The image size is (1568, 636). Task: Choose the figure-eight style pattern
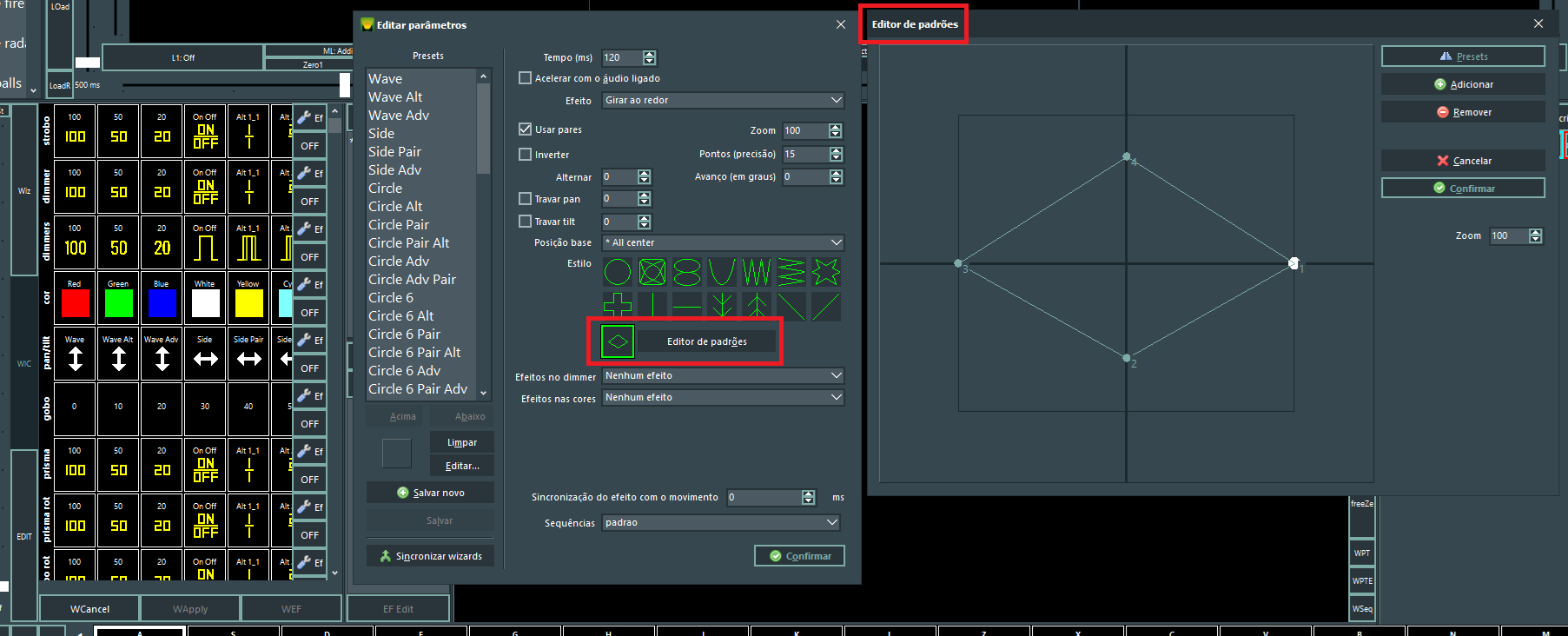(x=686, y=272)
